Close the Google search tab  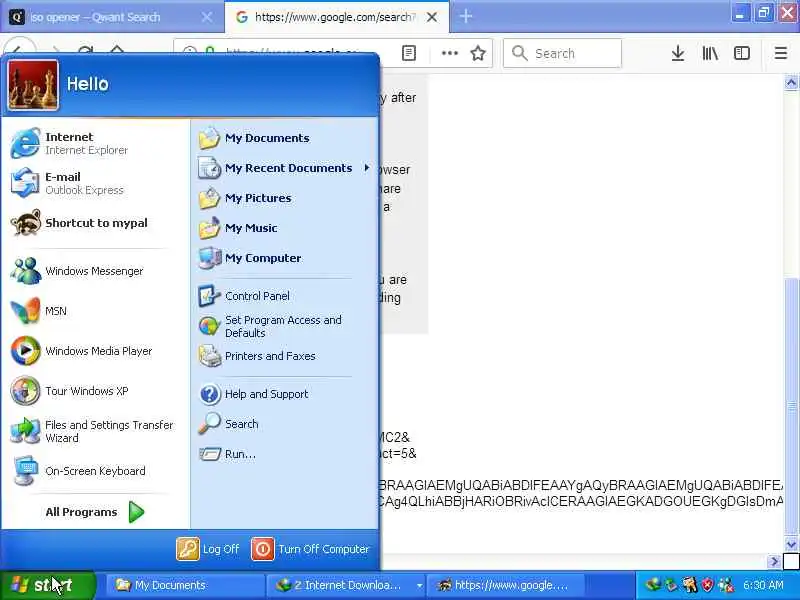coord(432,17)
